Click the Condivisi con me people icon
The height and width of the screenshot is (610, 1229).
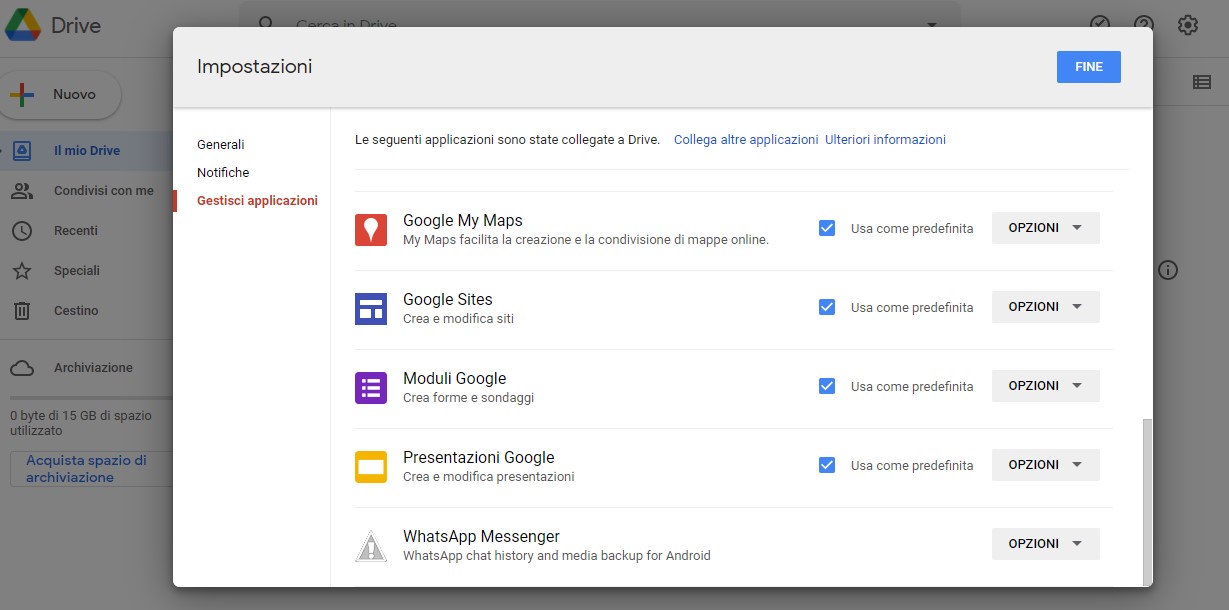(x=22, y=191)
